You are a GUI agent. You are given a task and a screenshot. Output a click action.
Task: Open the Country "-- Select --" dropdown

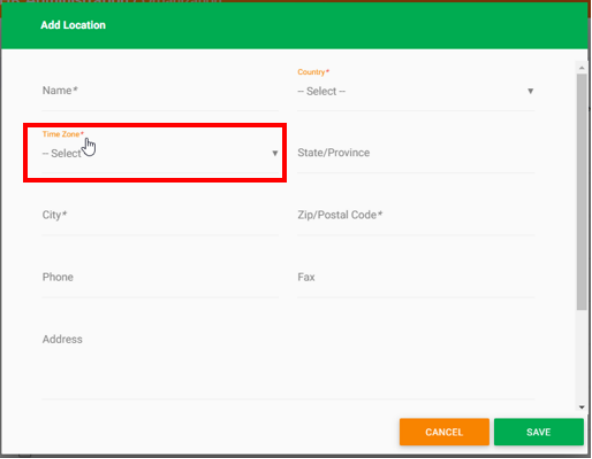pyautogui.click(x=416, y=91)
